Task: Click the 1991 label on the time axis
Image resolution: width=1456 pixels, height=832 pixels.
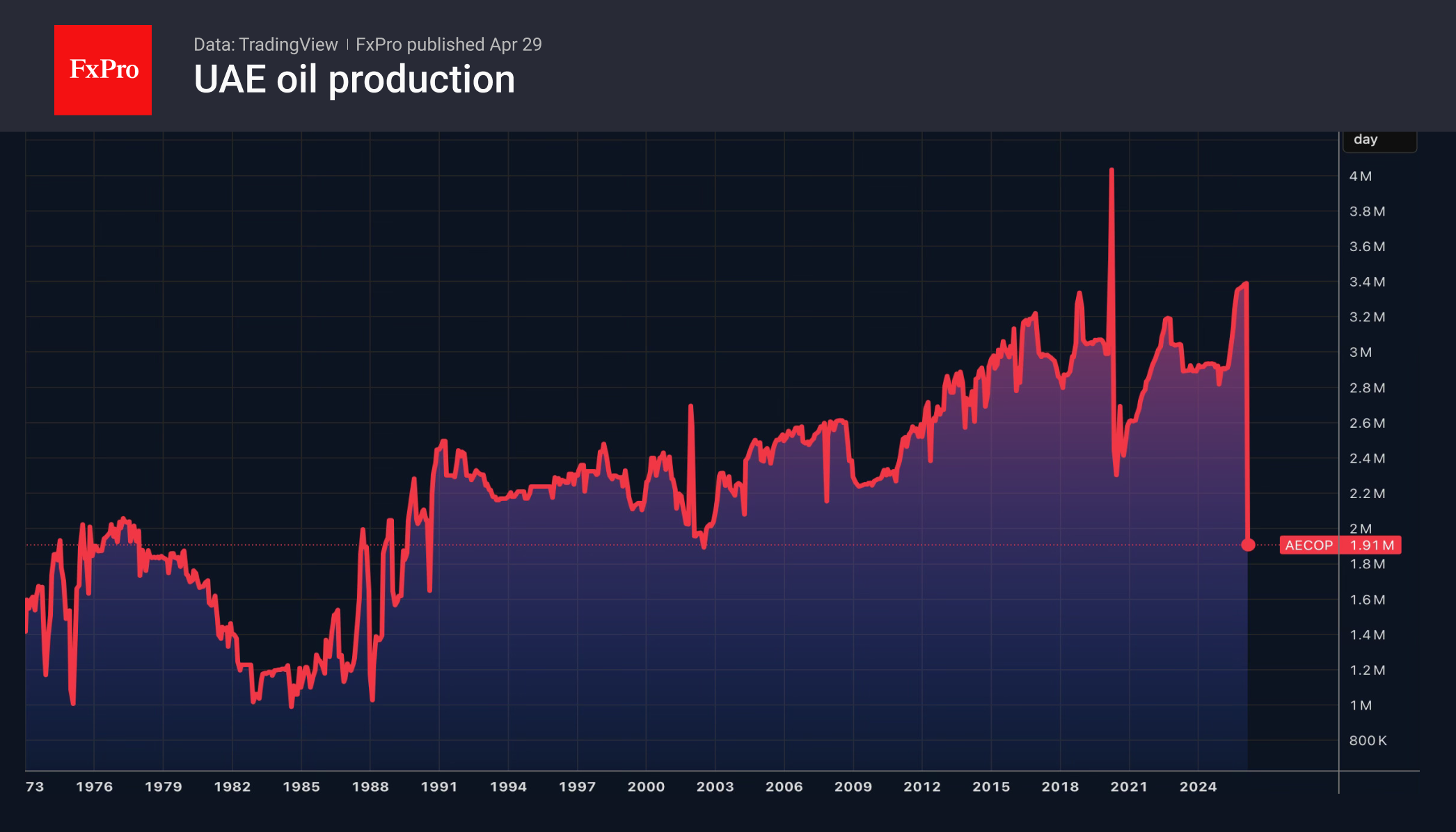Action: [x=441, y=787]
